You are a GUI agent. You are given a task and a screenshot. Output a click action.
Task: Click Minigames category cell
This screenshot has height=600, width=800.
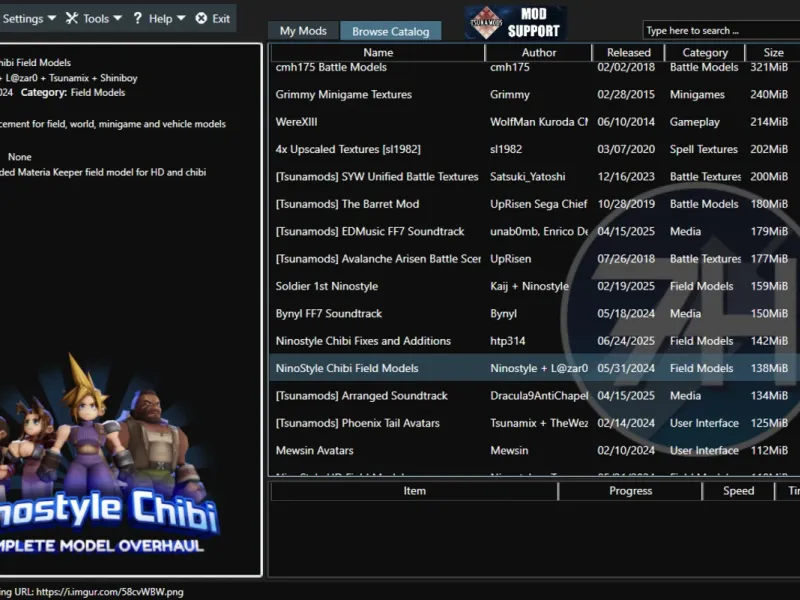pyautogui.click(x=697, y=94)
